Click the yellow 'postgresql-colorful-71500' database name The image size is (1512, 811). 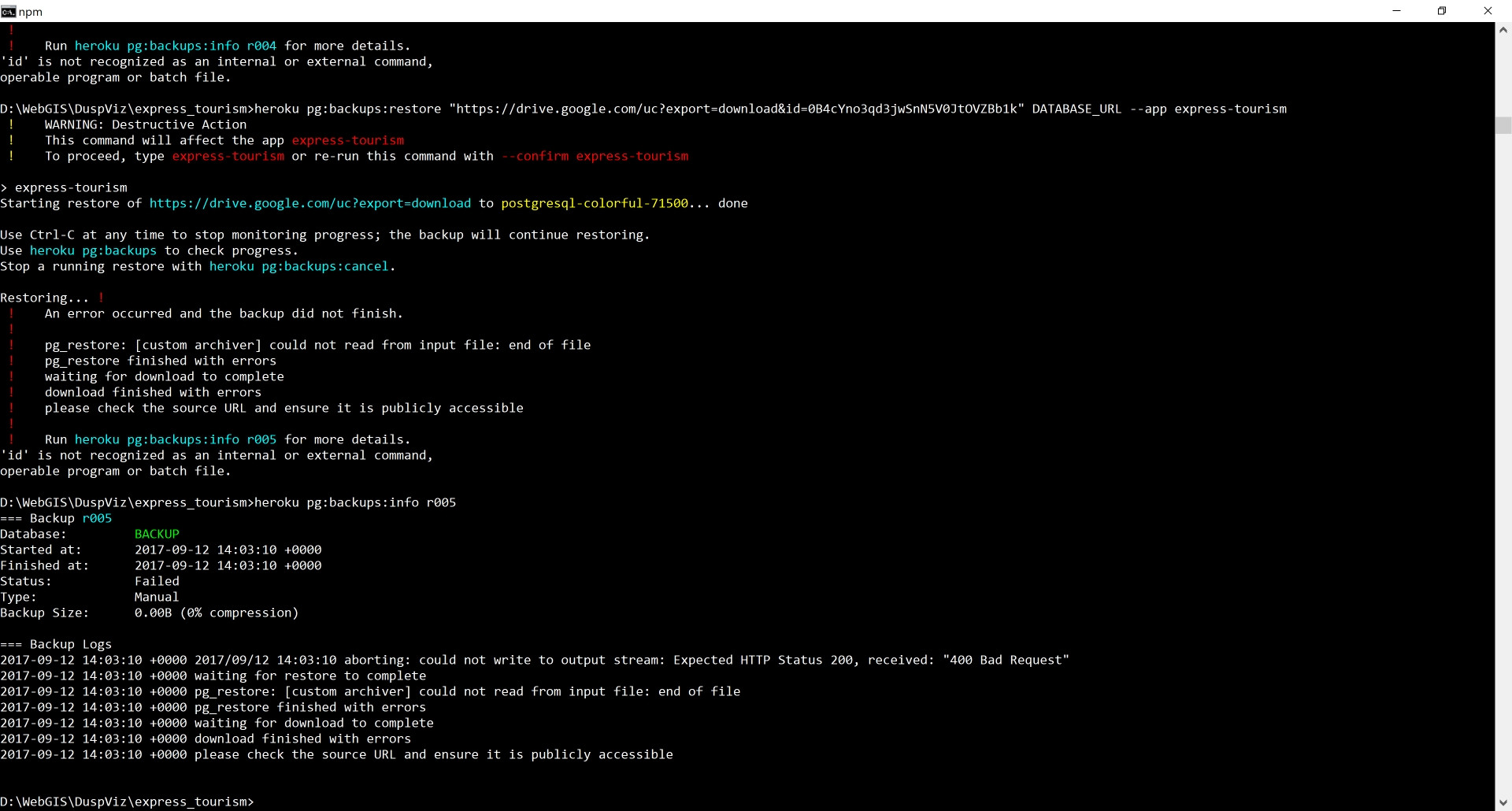click(595, 203)
